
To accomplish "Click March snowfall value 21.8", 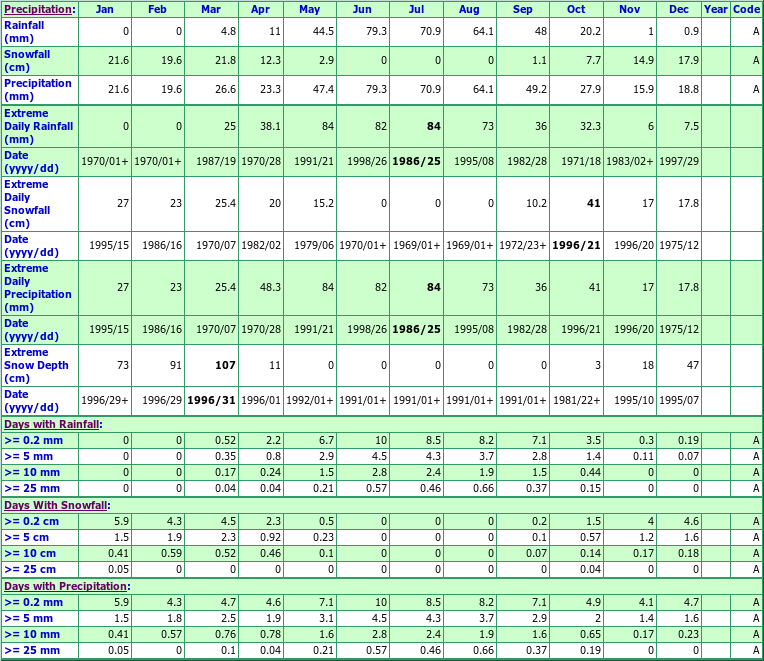I will tap(225, 60).
